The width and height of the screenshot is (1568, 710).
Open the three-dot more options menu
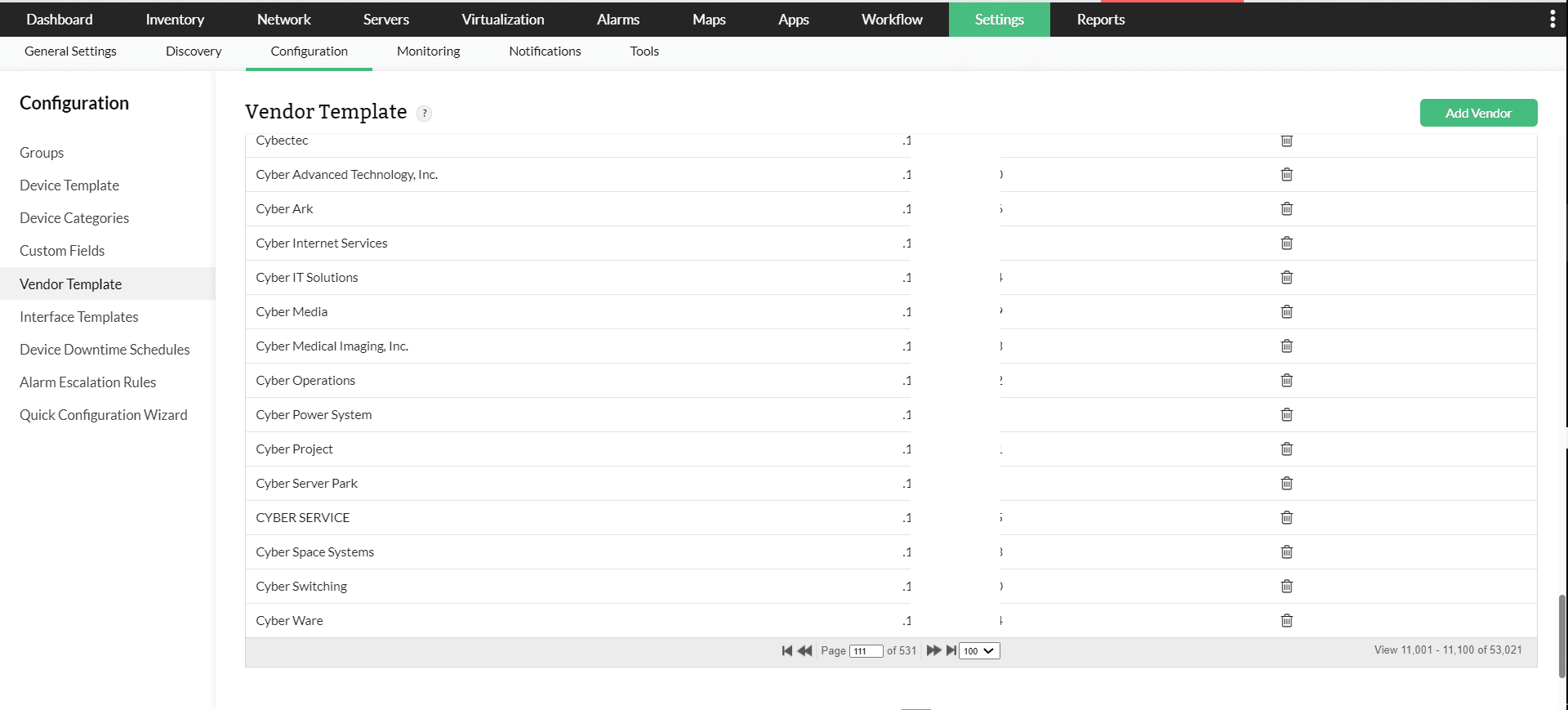(x=1552, y=20)
